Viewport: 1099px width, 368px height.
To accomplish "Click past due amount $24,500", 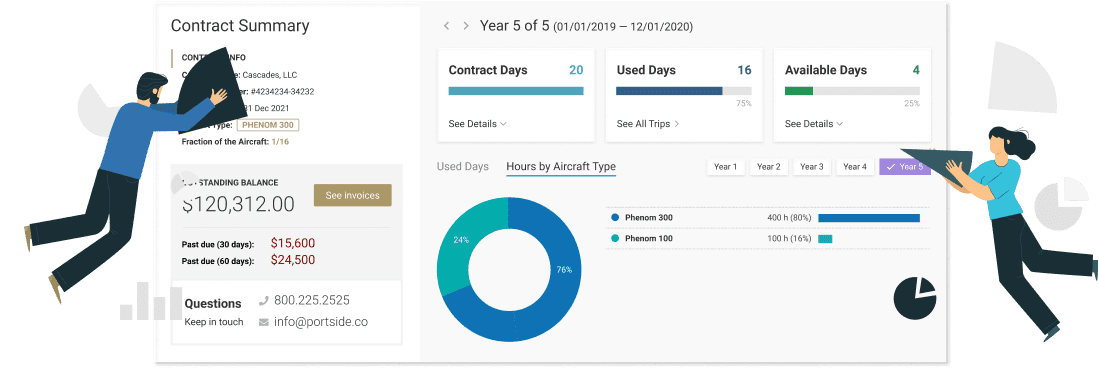I will (292, 259).
